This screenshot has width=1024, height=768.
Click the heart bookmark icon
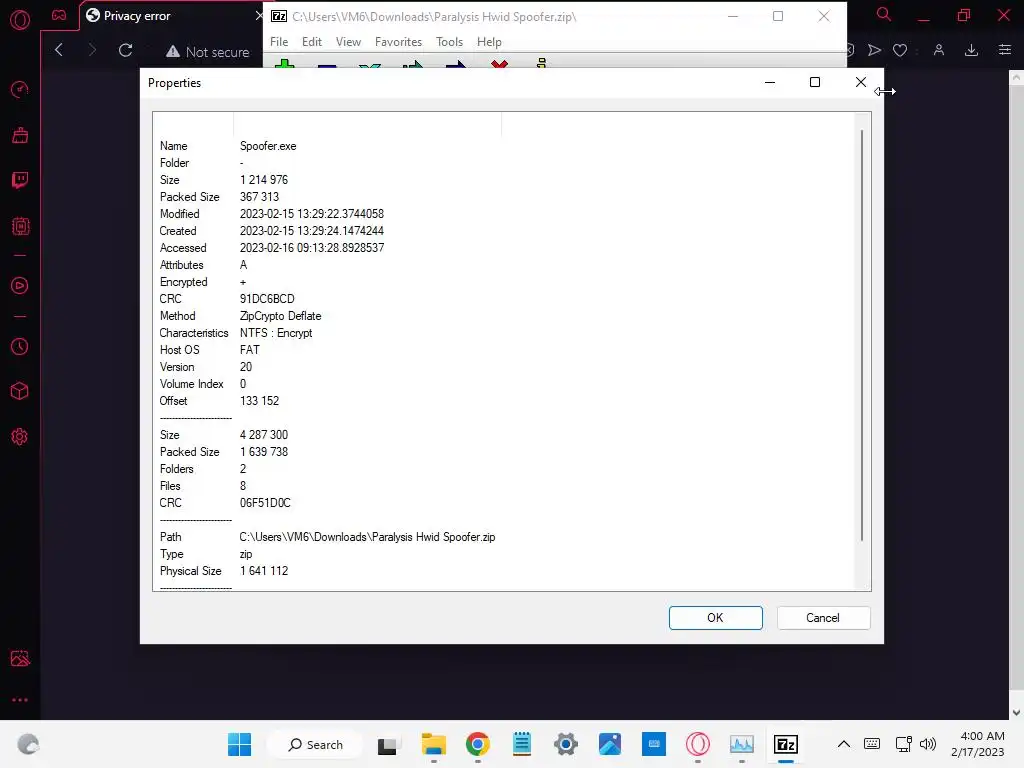[x=900, y=50]
